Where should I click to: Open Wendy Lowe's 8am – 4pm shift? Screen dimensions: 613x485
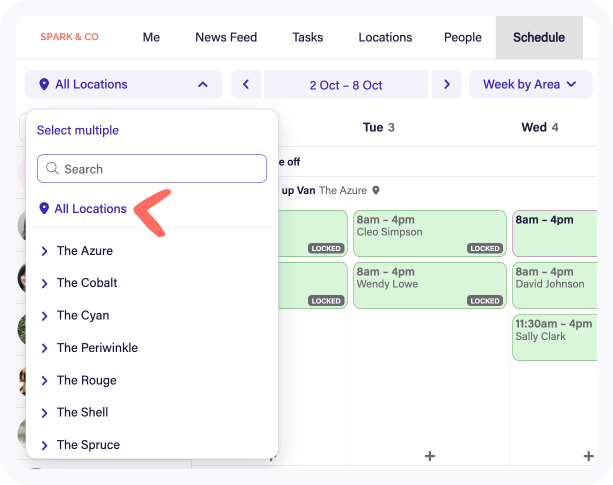coord(430,285)
